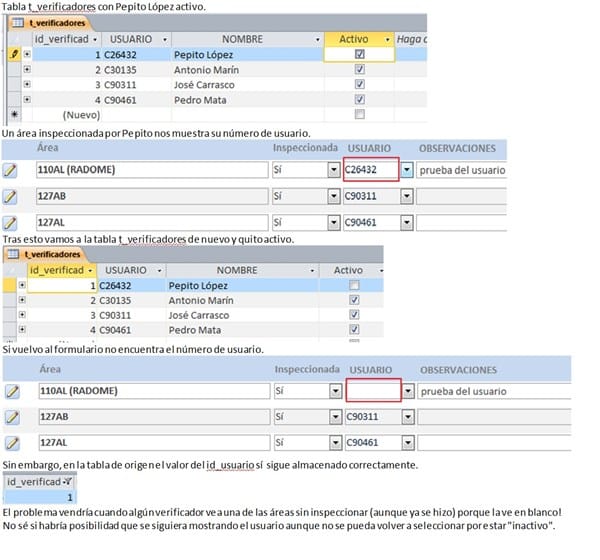
Task: Open the USUARIO dropdown showing C26432 in the upper form
Action: 407,170
